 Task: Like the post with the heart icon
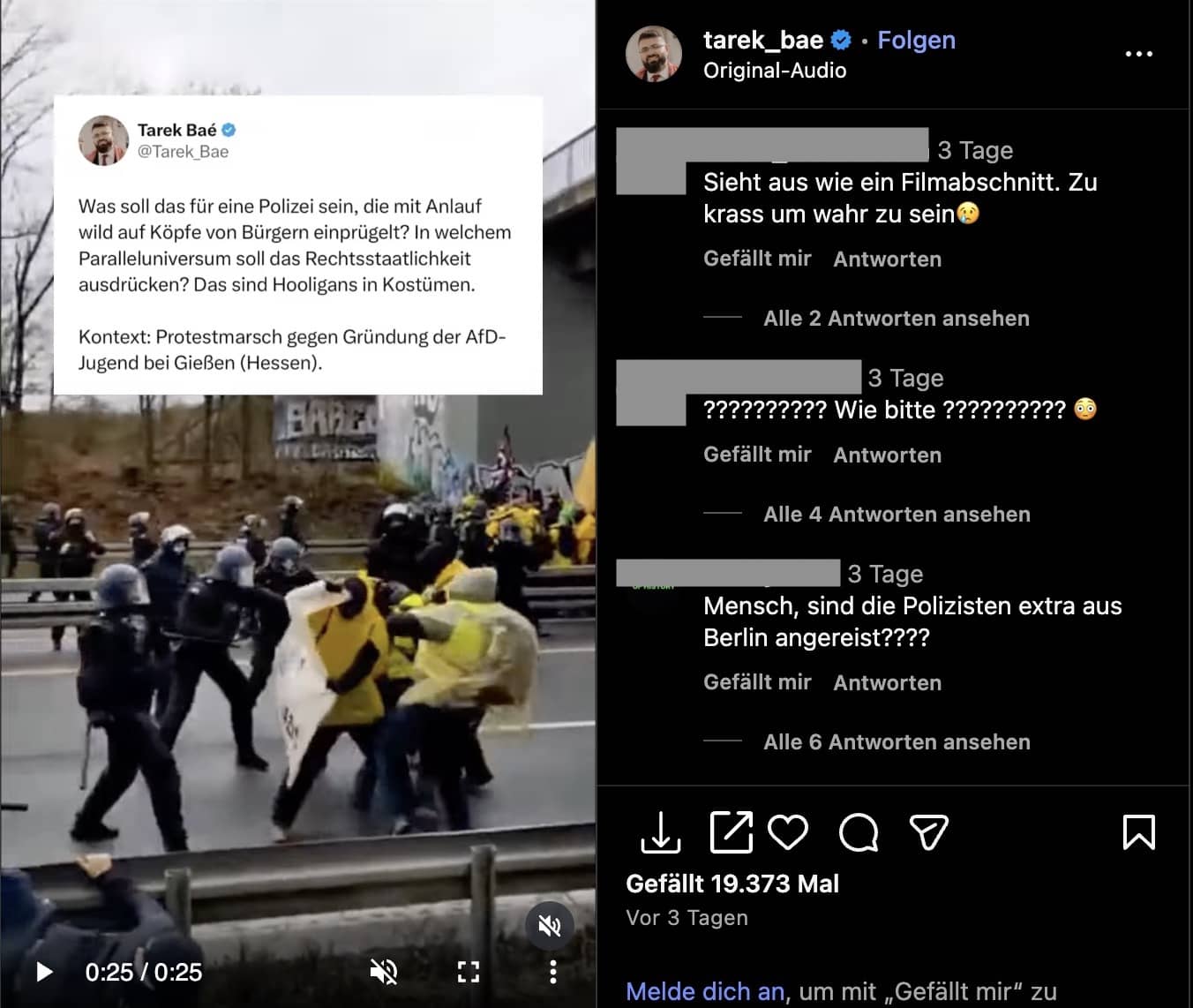[x=788, y=832]
